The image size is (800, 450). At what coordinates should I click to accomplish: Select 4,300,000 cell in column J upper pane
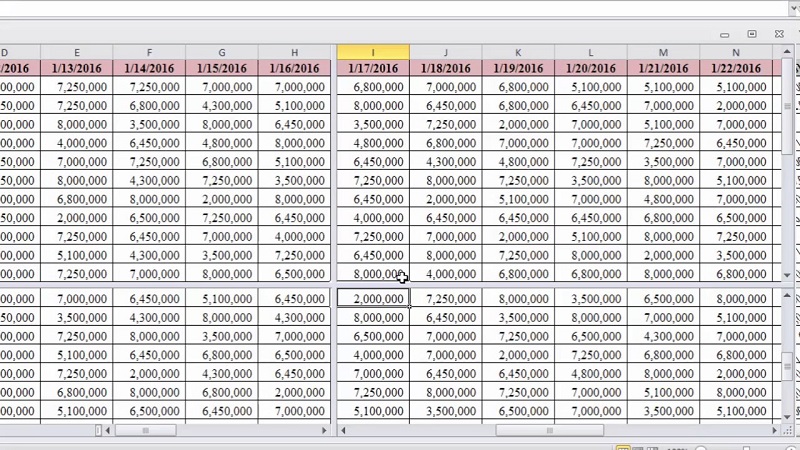pos(445,162)
